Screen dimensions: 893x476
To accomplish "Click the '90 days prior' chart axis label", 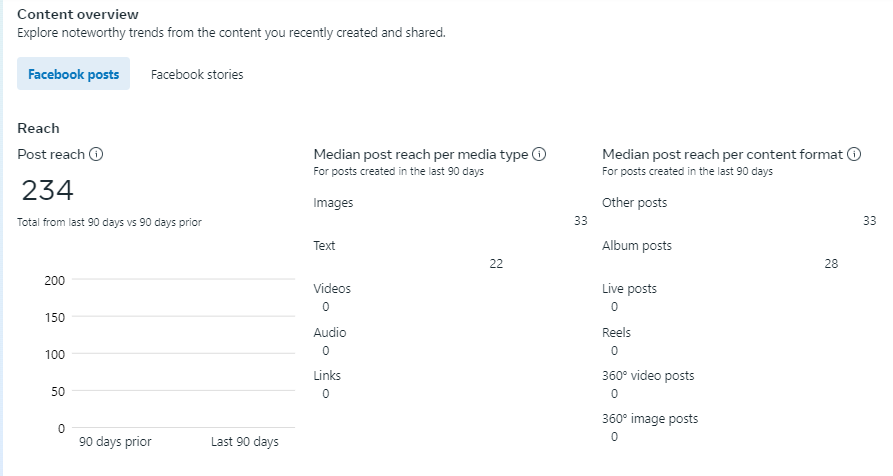I will point(115,442).
